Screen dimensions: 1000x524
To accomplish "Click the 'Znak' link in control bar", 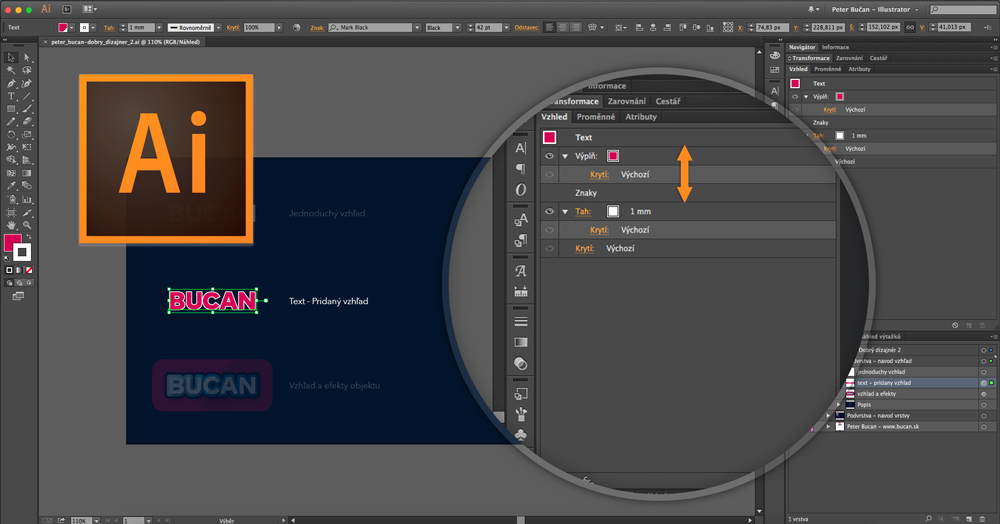I will click(317, 27).
